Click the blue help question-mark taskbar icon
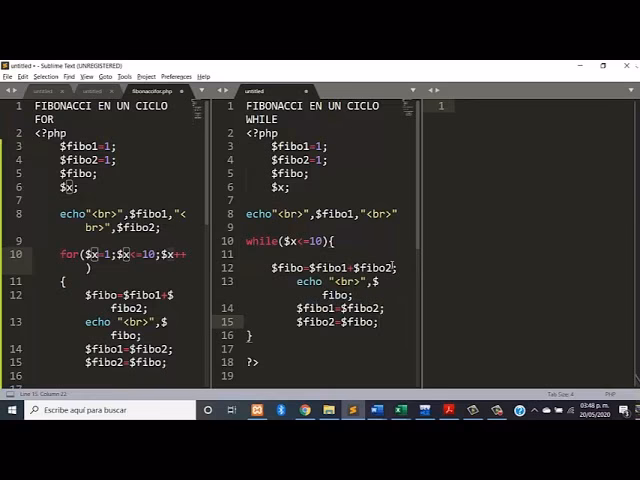The width and height of the screenshot is (640, 480). (x=519, y=410)
